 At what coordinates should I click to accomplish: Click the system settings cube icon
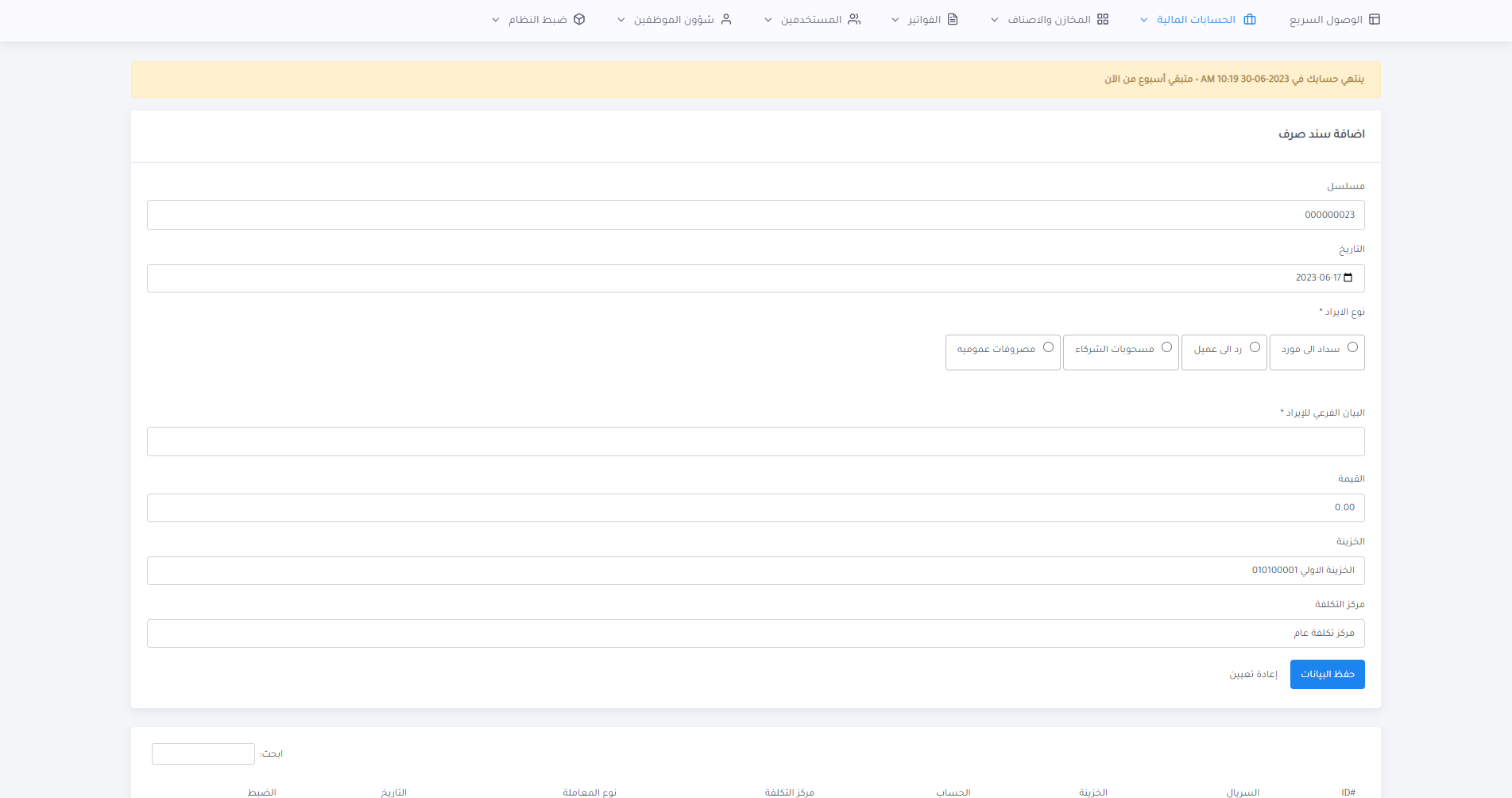579,19
